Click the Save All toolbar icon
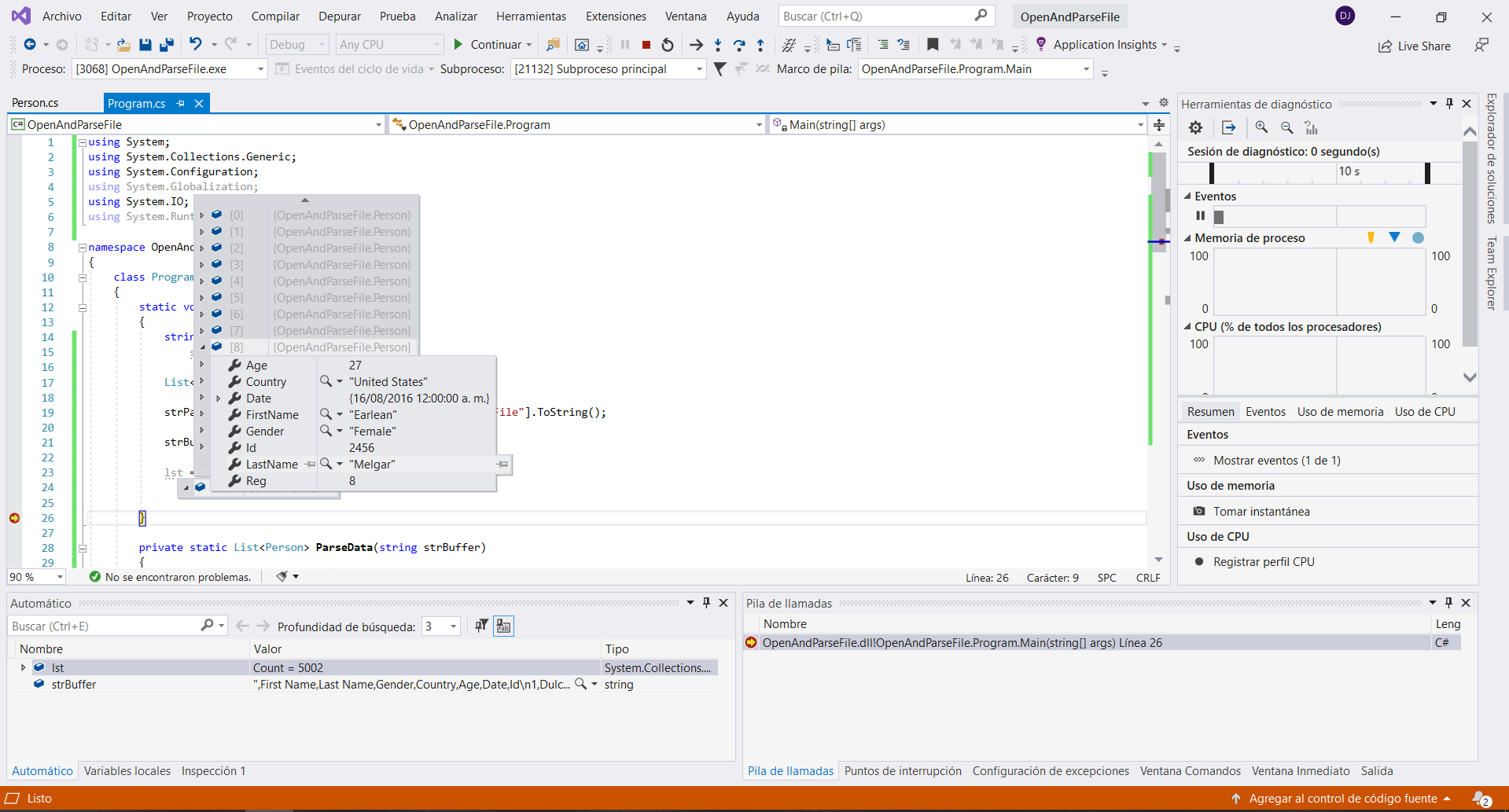Screen dimensions: 1509x812 coord(166,45)
